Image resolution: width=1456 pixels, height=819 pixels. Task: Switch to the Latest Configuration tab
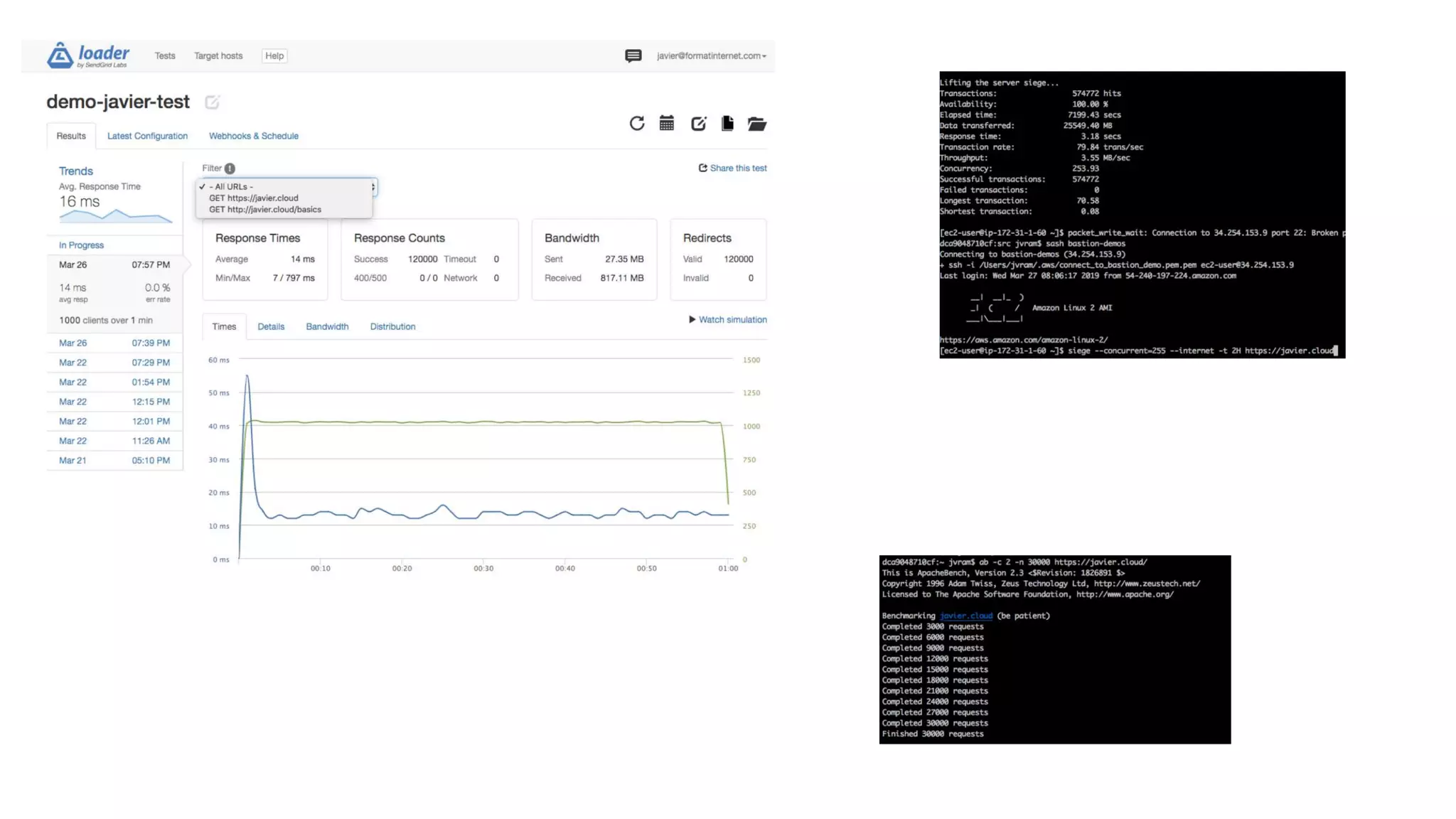[x=147, y=136]
